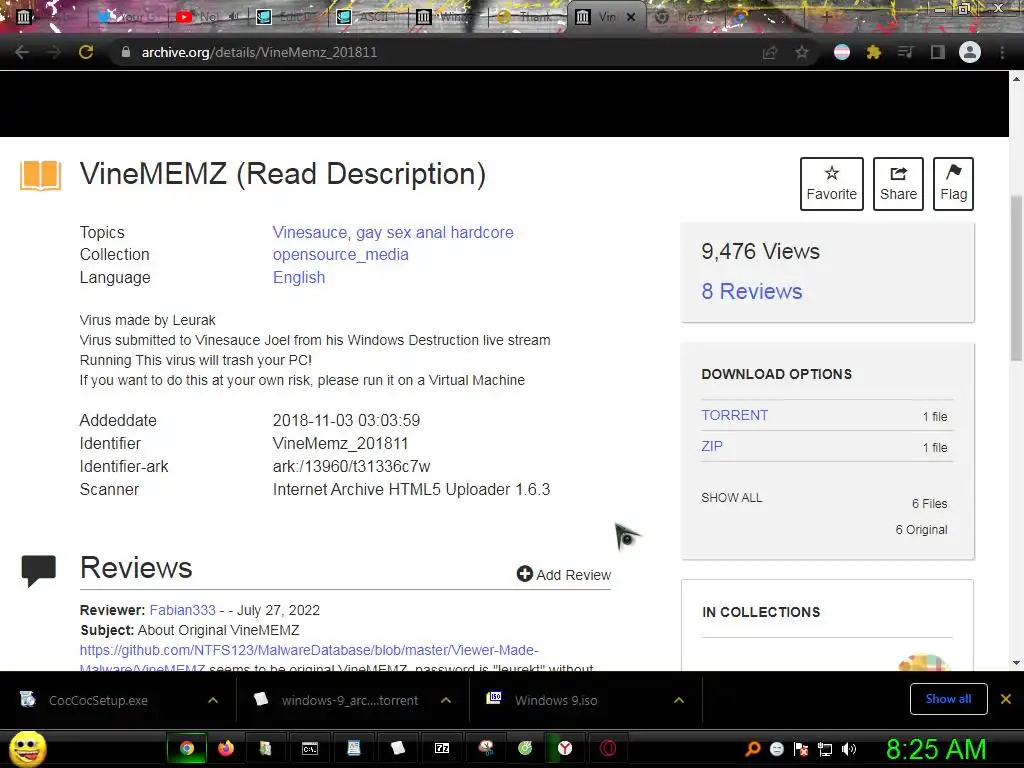Image resolution: width=1024 pixels, height=768 pixels.
Task: Open the CocCocSetup.exe downloaded file
Action: 98,700
